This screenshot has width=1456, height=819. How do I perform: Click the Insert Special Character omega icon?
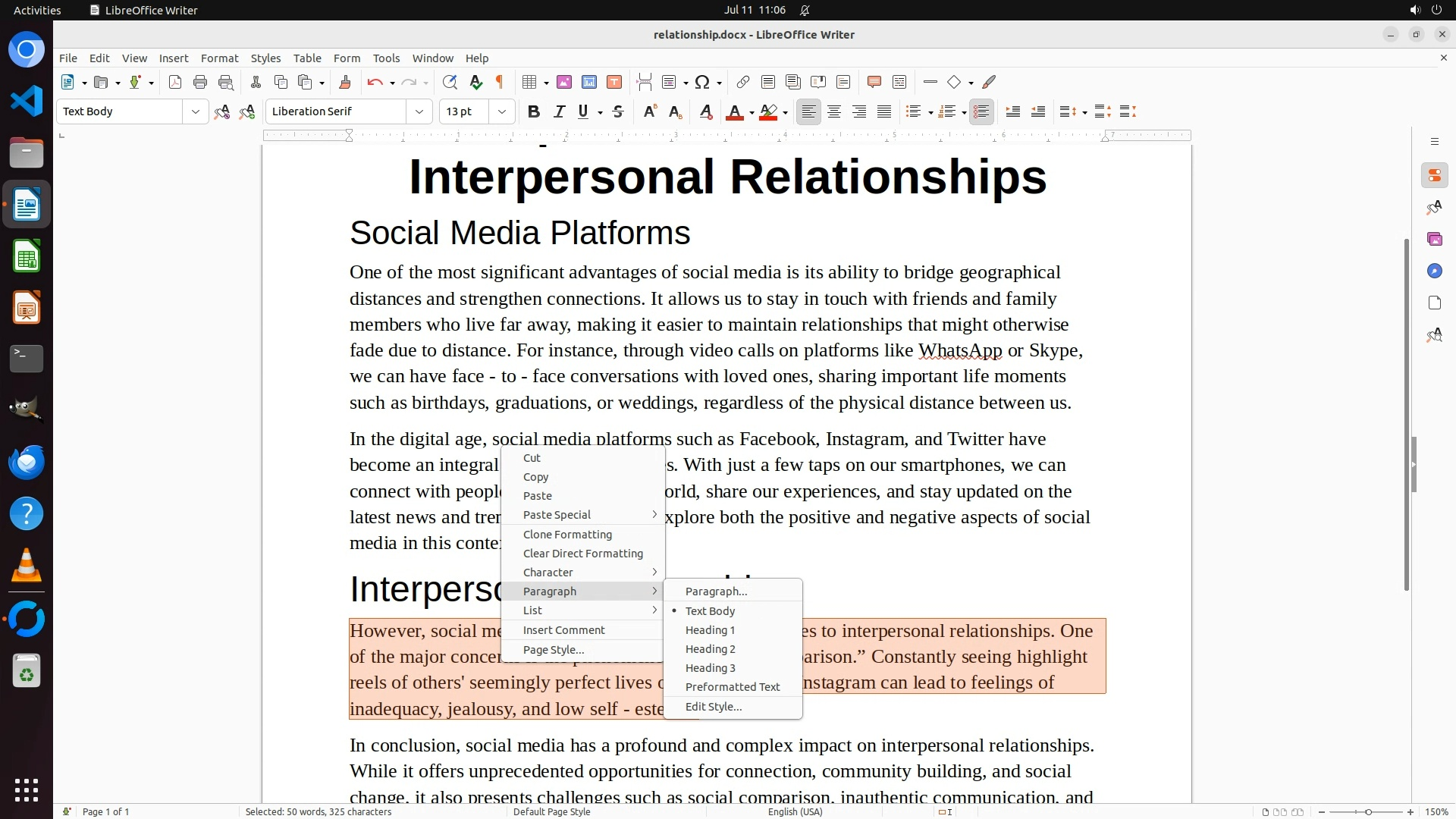point(702,83)
